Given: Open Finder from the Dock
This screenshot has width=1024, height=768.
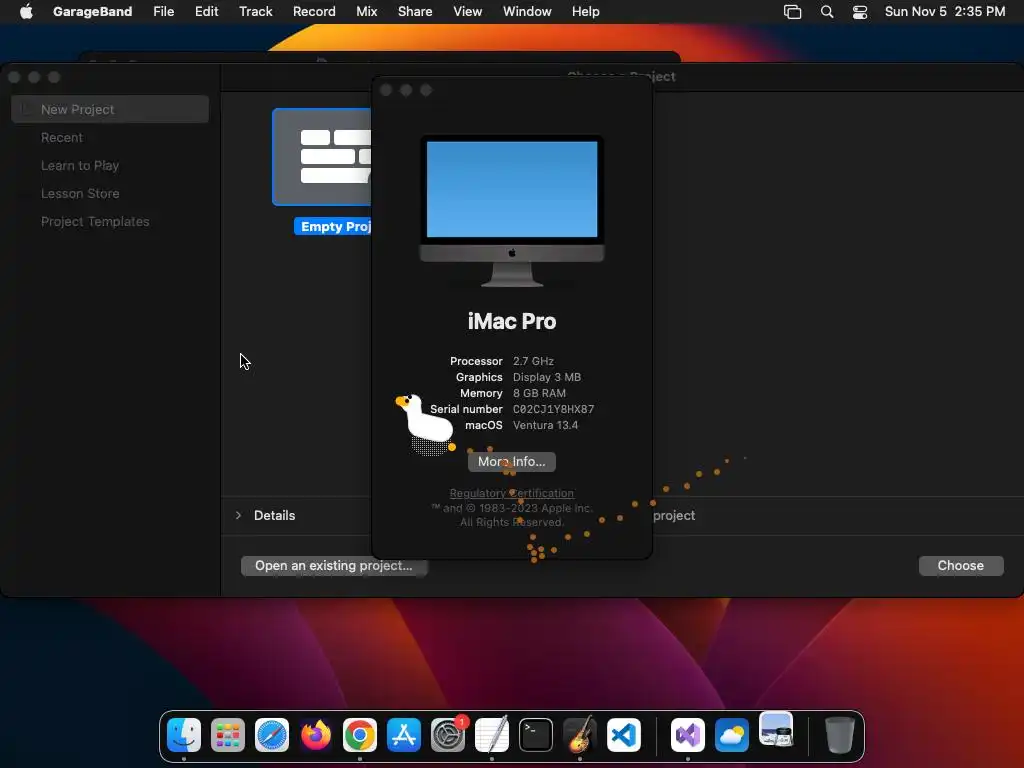Looking at the screenshot, I should point(184,735).
